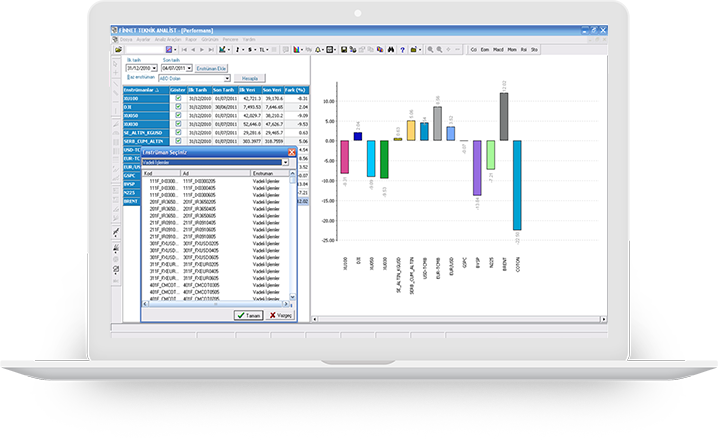718x440 pixels.
Task: Open the dropdown arrow beside the search box
Action: [x=175, y=49]
